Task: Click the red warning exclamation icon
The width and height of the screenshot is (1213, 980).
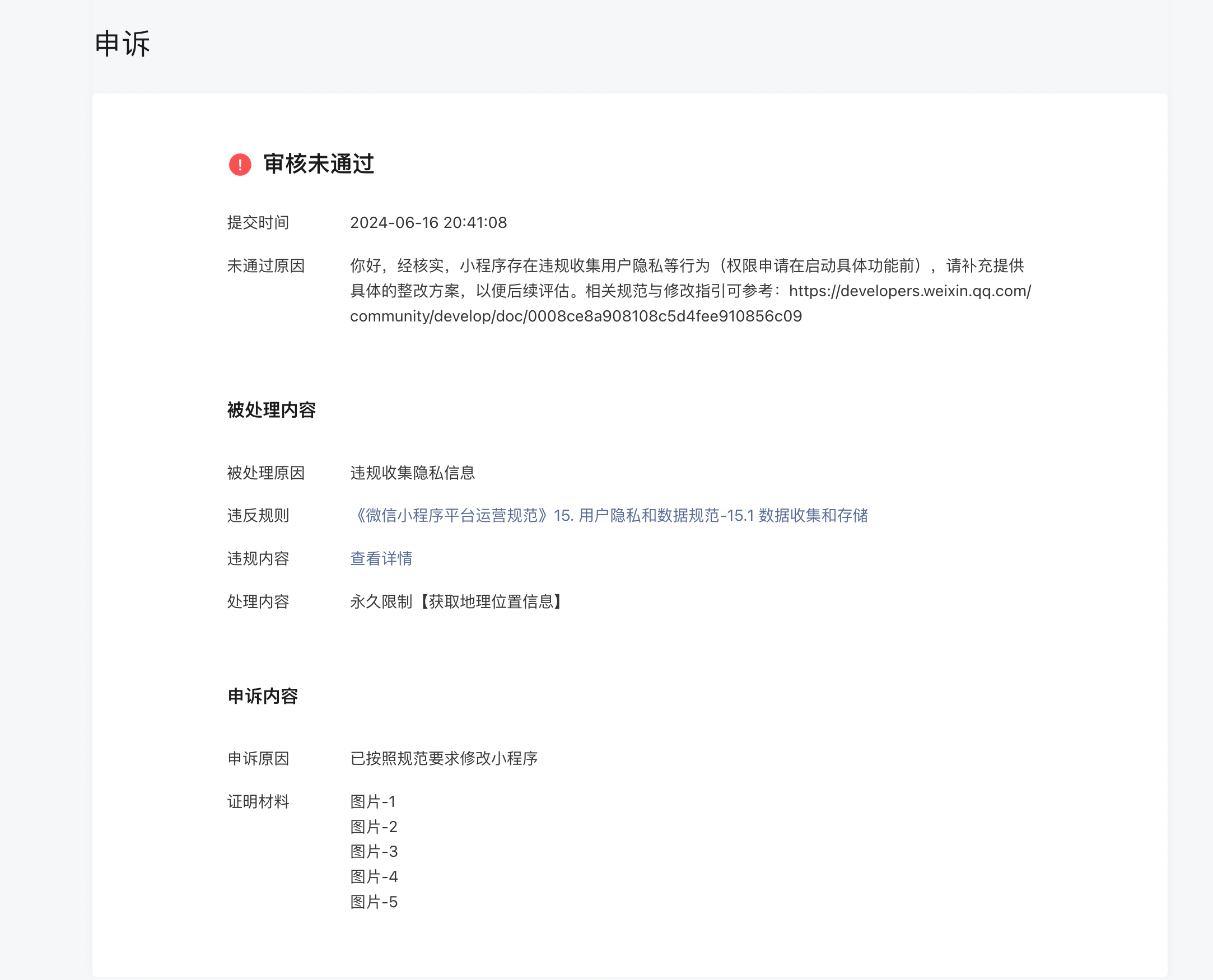Action: click(240, 164)
